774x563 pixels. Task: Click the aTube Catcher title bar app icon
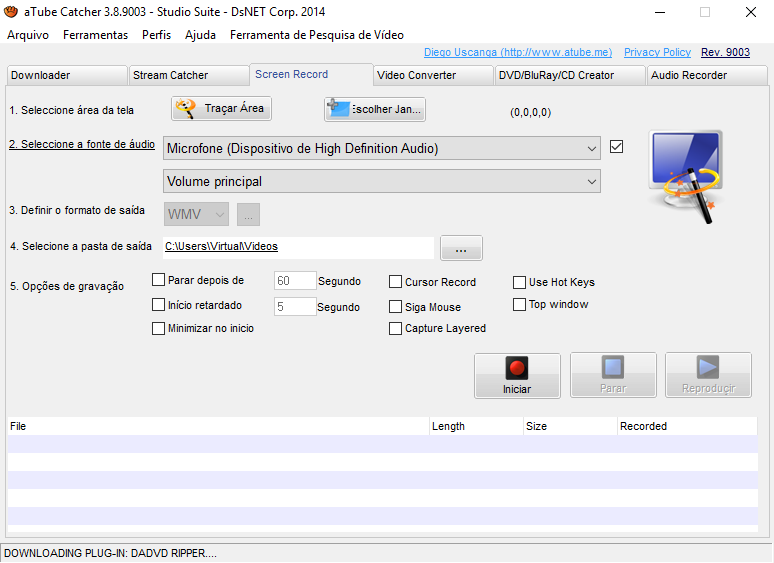click(11, 11)
